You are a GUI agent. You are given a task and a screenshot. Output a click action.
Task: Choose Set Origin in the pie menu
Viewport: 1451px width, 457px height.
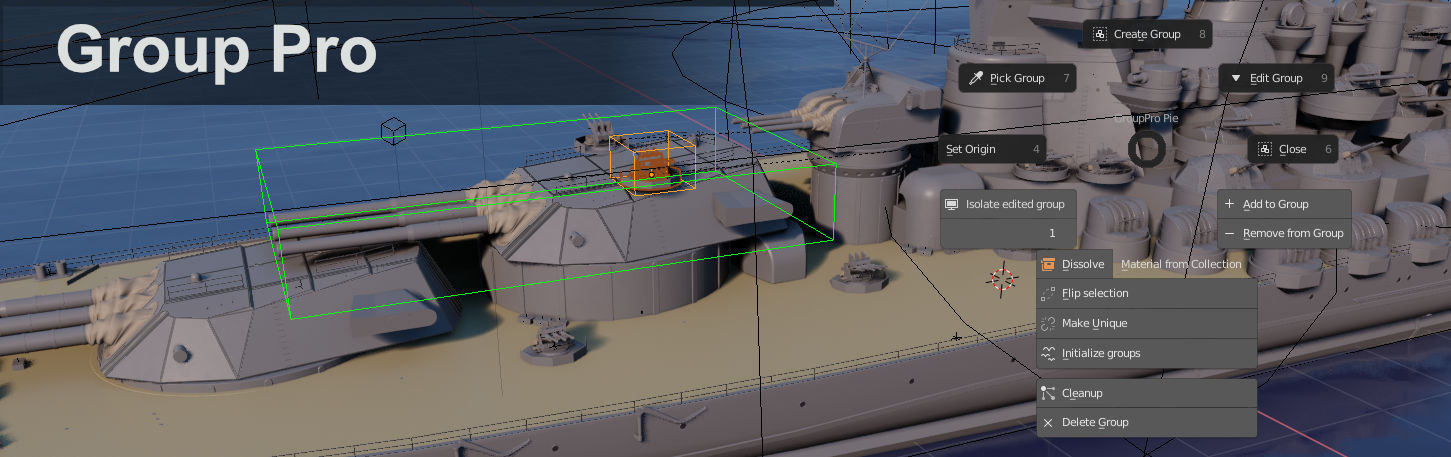pyautogui.click(x=993, y=149)
